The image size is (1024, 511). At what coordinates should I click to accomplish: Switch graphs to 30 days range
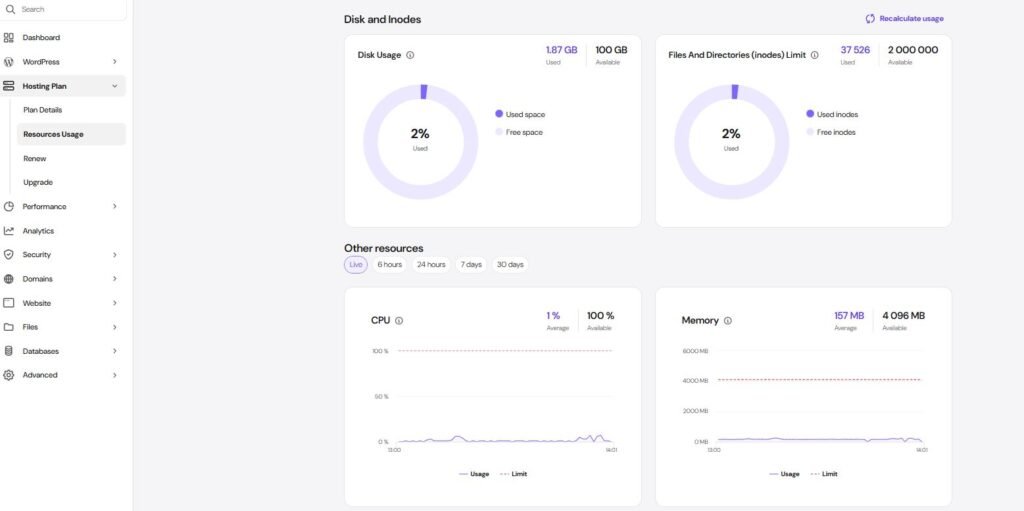(x=509, y=265)
